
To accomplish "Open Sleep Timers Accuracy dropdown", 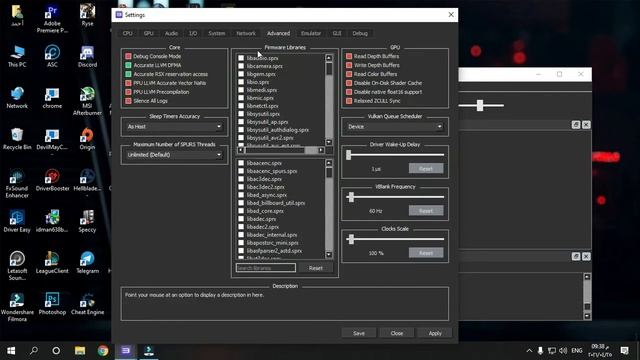I will click(x=174, y=127).
